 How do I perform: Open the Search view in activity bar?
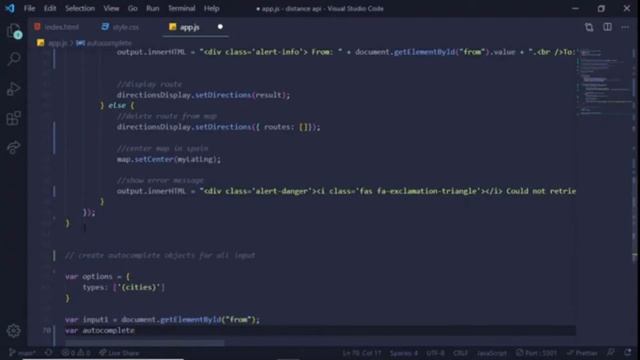(14, 59)
